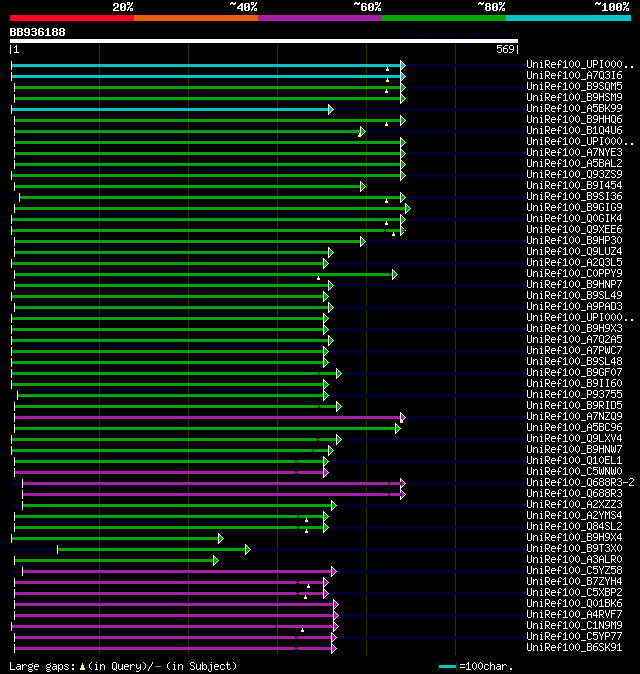Screen dimensions: 640x674
Task: Select the query name BB936188
Action: (37, 32)
